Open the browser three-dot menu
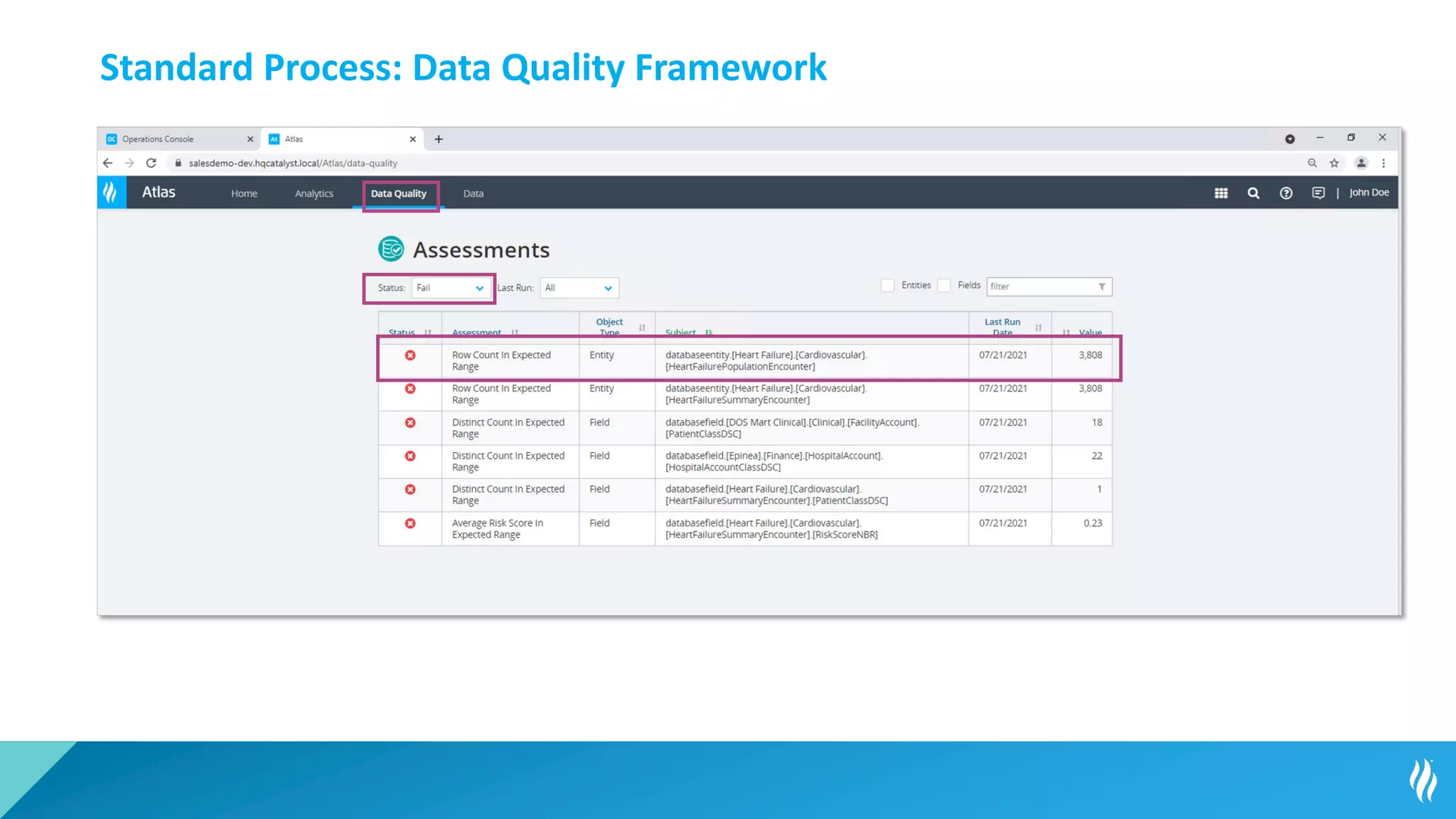The width and height of the screenshot is (1456, 819). click(1383, 163)
